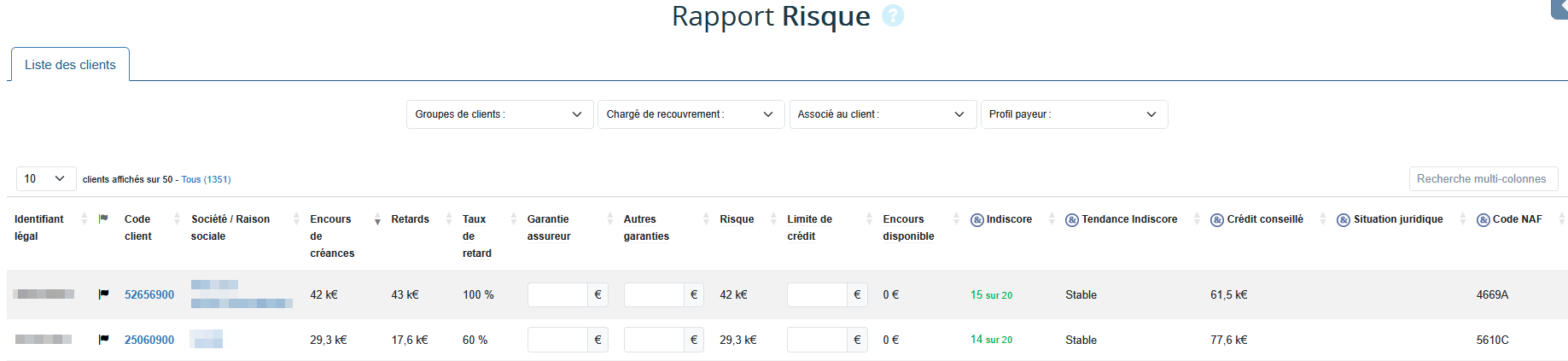
Task: Open client code 52656900
Action: coord(149,294)
